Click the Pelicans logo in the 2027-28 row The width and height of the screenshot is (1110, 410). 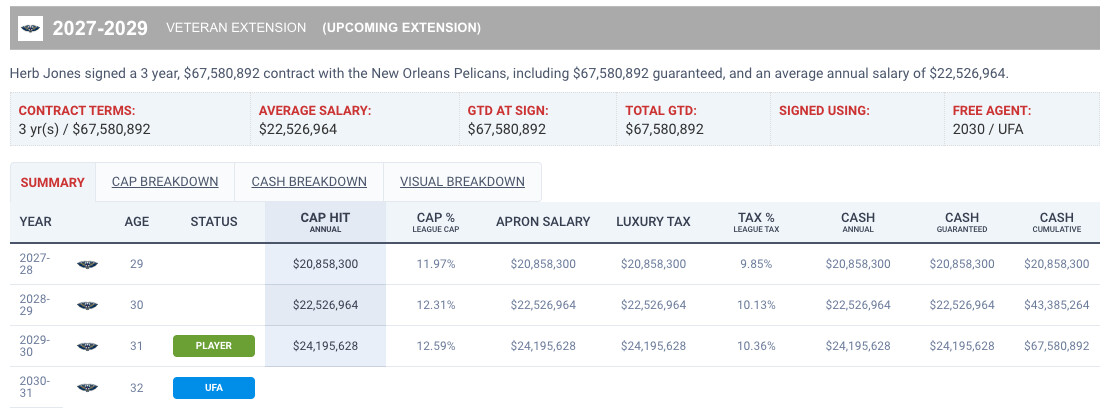[88, 264]
